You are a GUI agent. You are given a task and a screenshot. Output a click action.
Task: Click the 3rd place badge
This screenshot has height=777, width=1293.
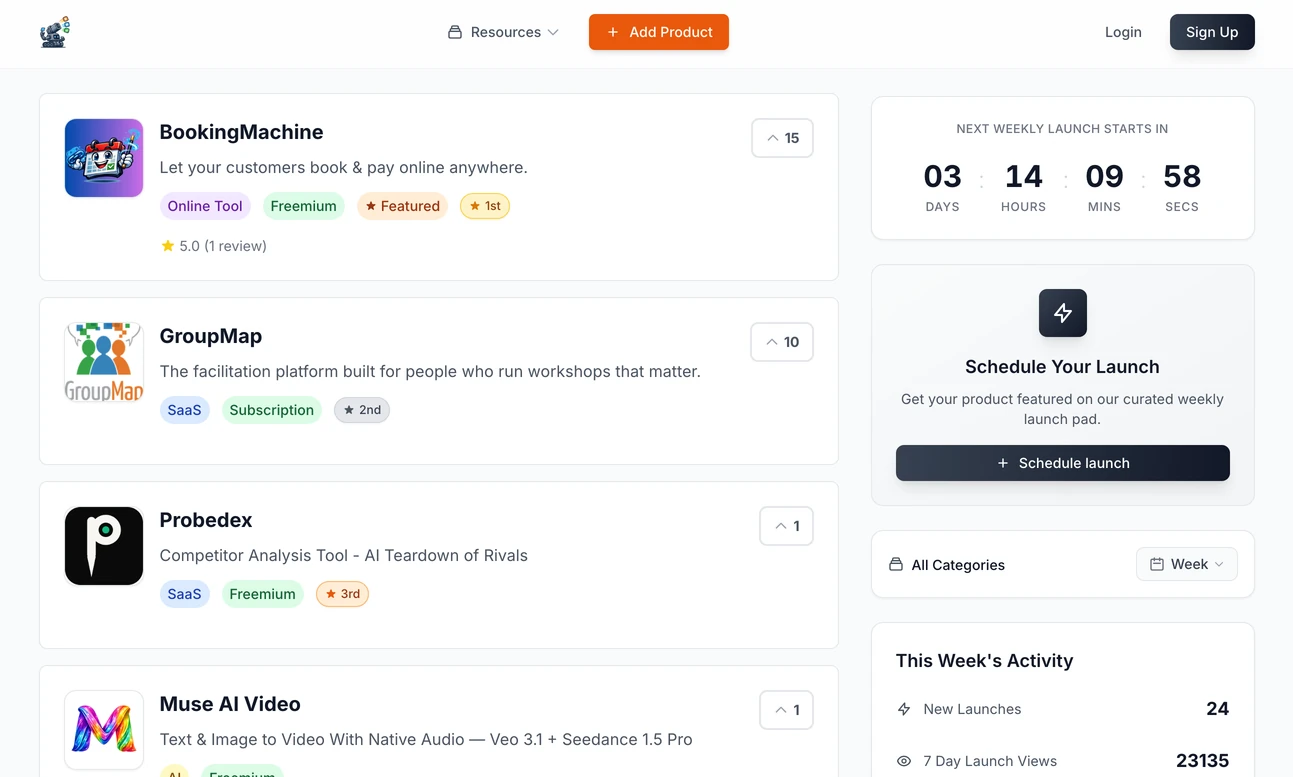pos(343,594)
